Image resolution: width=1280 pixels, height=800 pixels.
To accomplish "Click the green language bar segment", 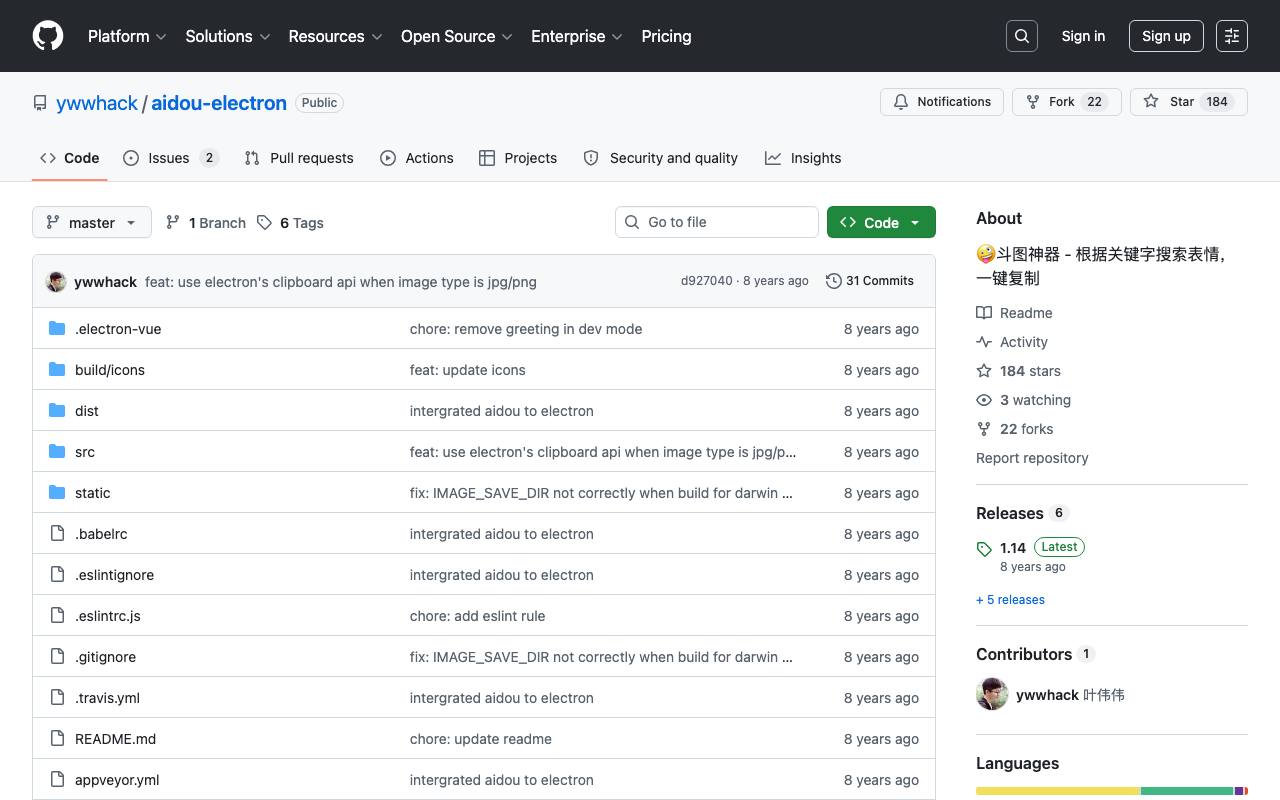I will pyautogui.click(x=1187, y=791).
